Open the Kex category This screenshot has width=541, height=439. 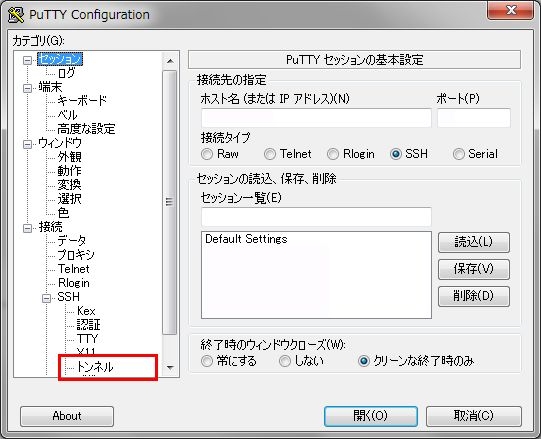[x=86, y=311]
